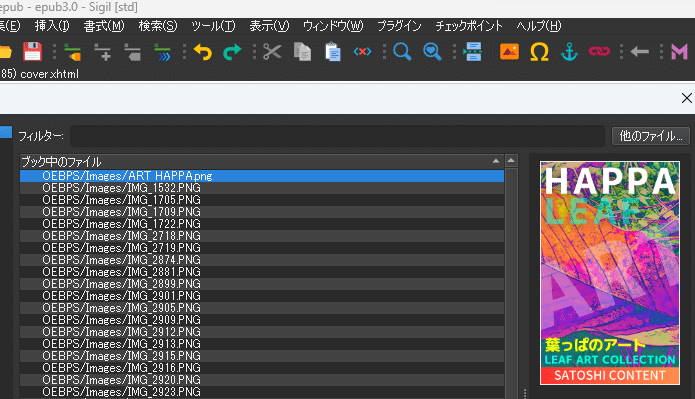The height and width of the screenshot is (399, 695).
Task: Click the cover.xhtml tab label
Action: 49,74
